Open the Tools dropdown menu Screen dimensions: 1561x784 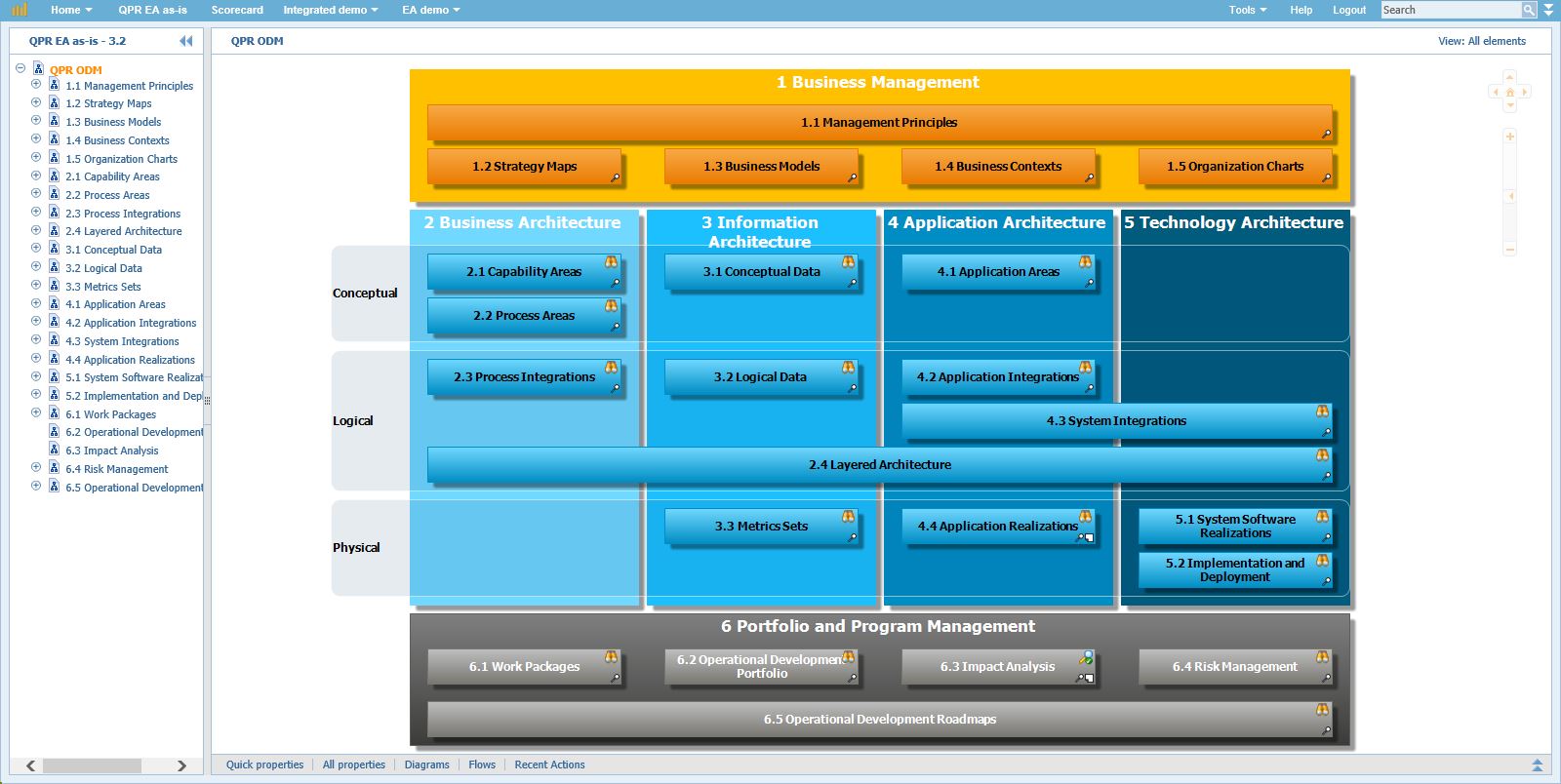pyautogui.click(x=1247, y=10)
